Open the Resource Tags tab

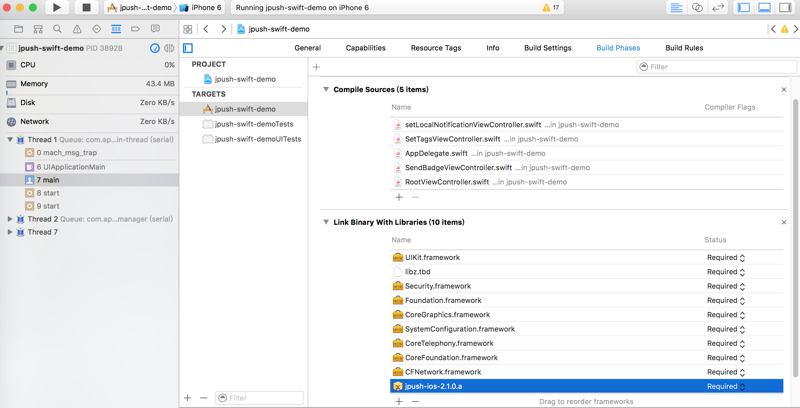click(x=436, y=48)
